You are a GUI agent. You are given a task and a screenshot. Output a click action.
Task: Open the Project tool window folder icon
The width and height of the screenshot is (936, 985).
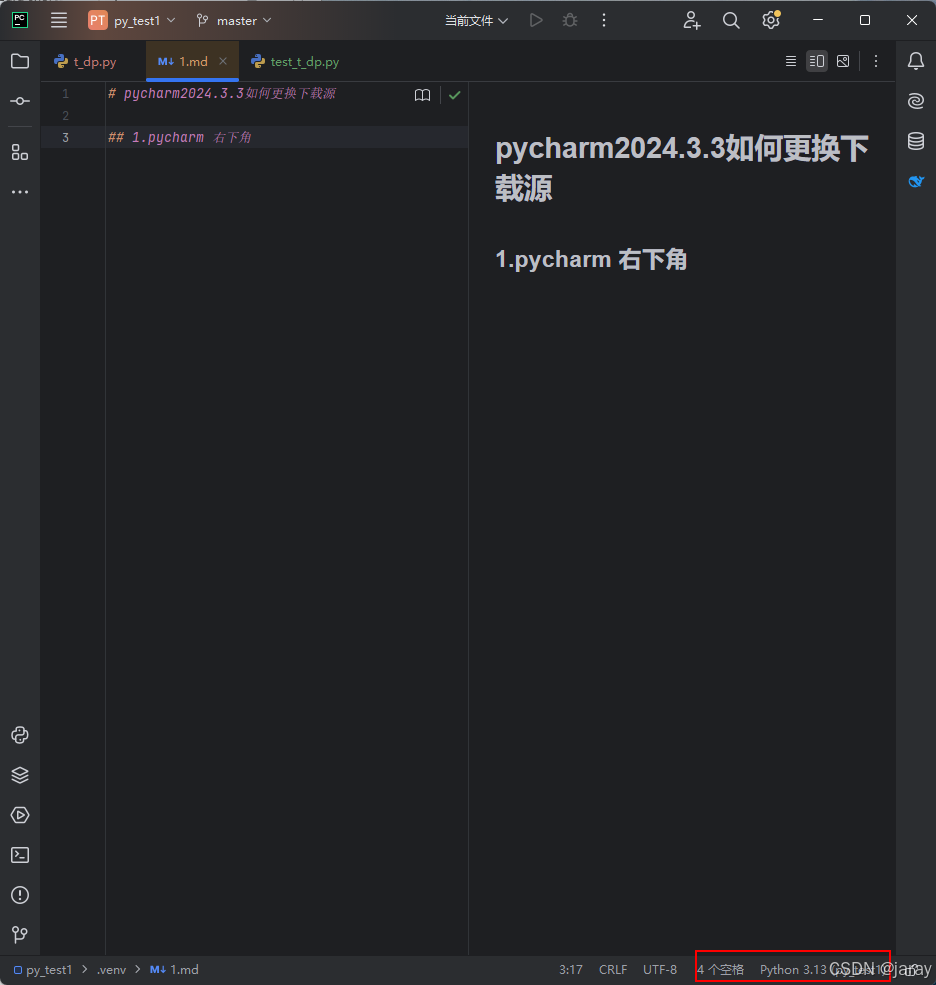coord(20,61)
